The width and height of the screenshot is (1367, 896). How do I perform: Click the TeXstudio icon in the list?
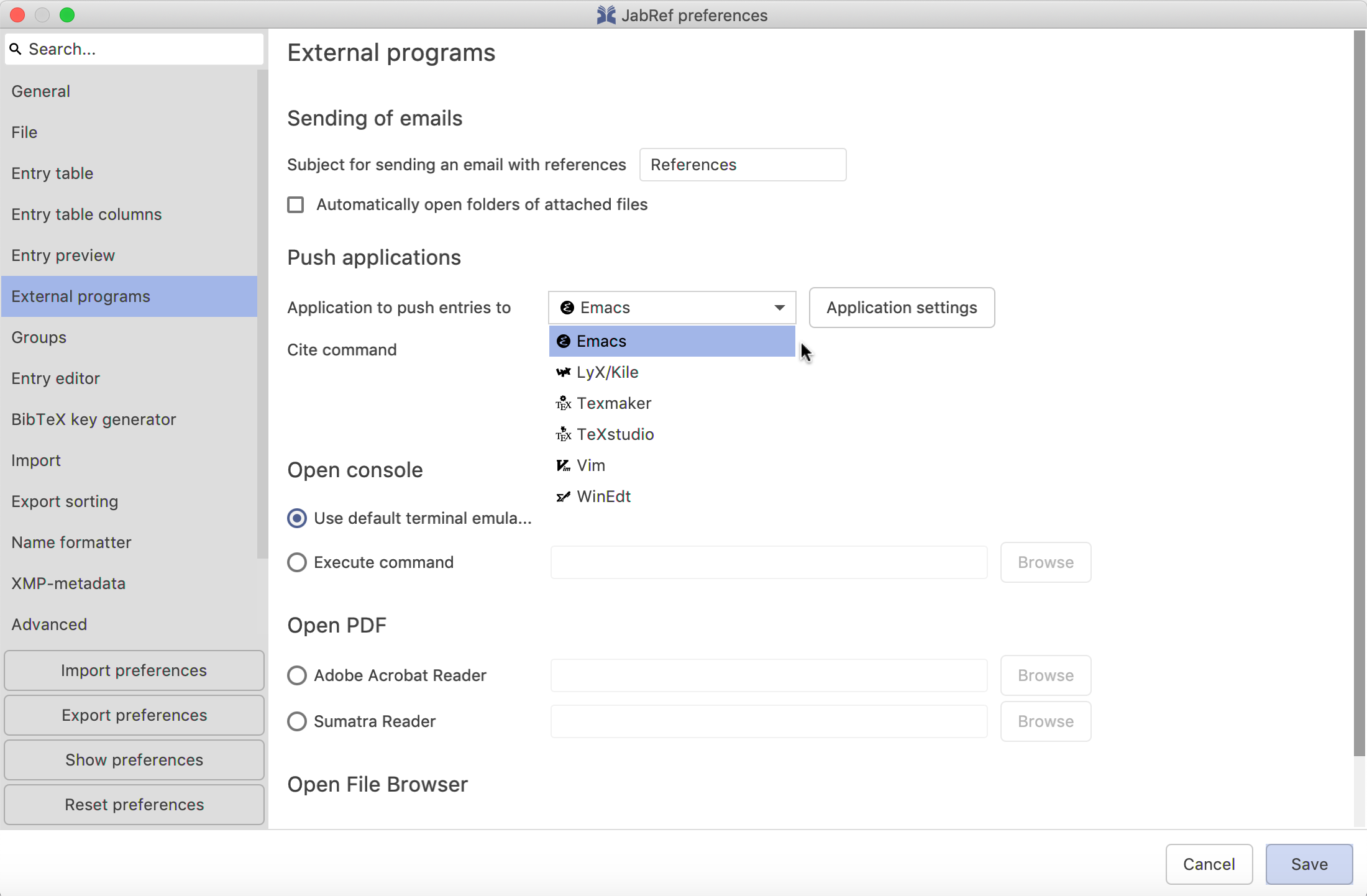click(x=563, y=434)
